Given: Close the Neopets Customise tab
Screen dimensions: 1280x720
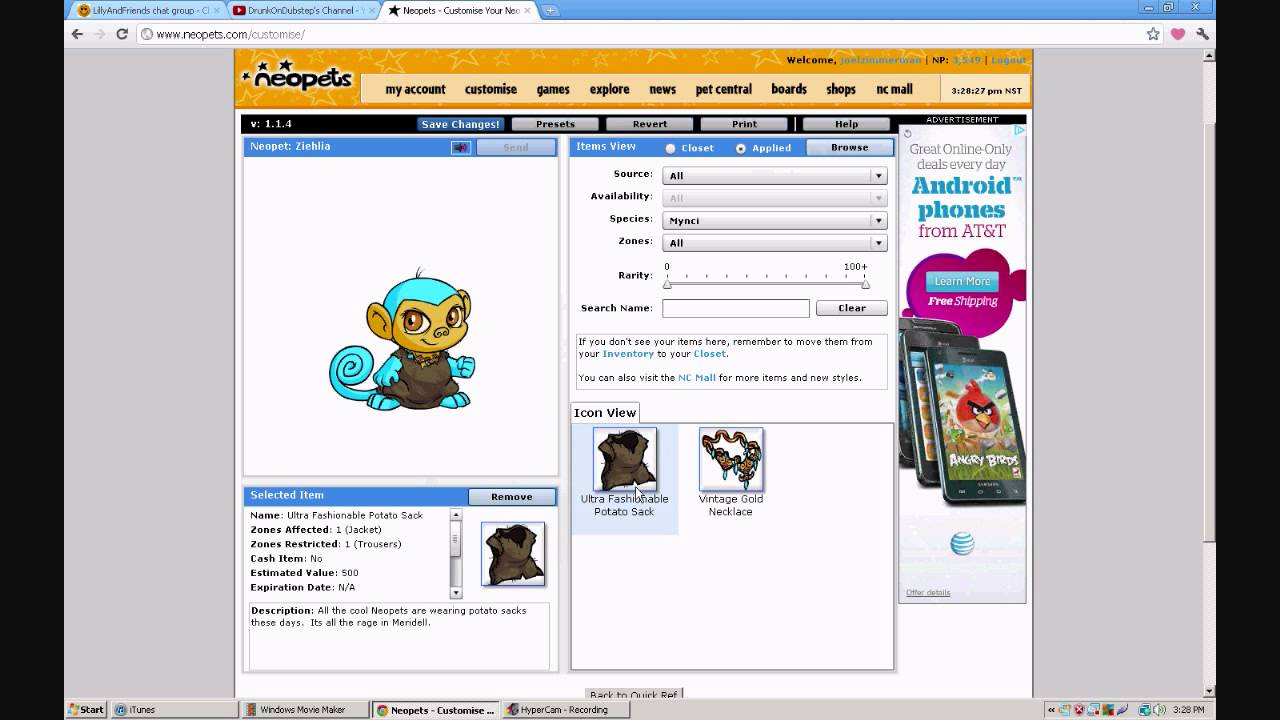Looking at the screenshot, I should (x=527, y=10).
